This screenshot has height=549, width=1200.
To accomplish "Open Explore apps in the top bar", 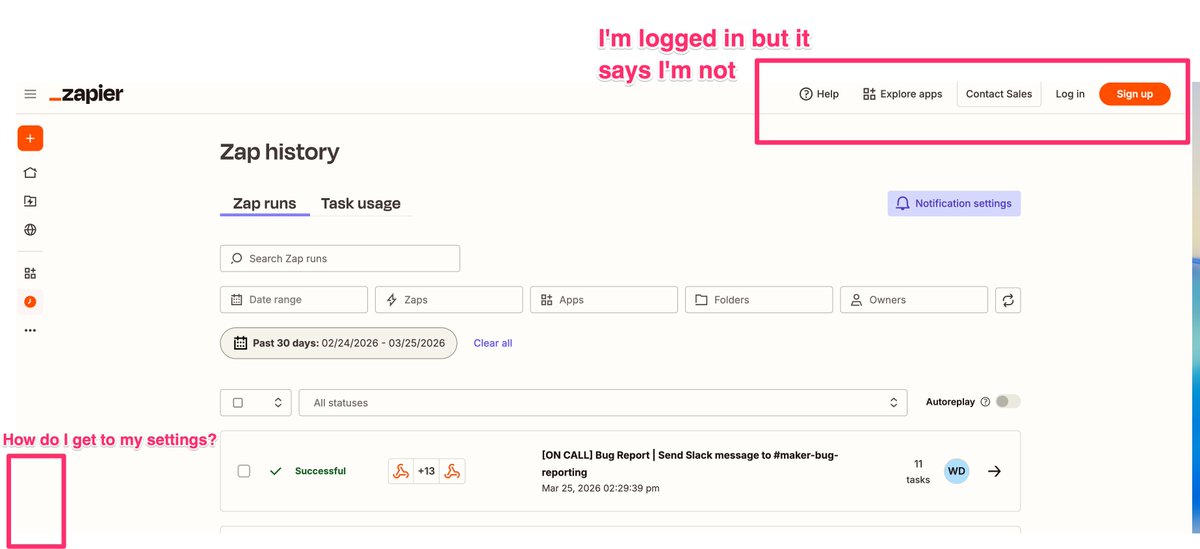I will tap(902, 94).
